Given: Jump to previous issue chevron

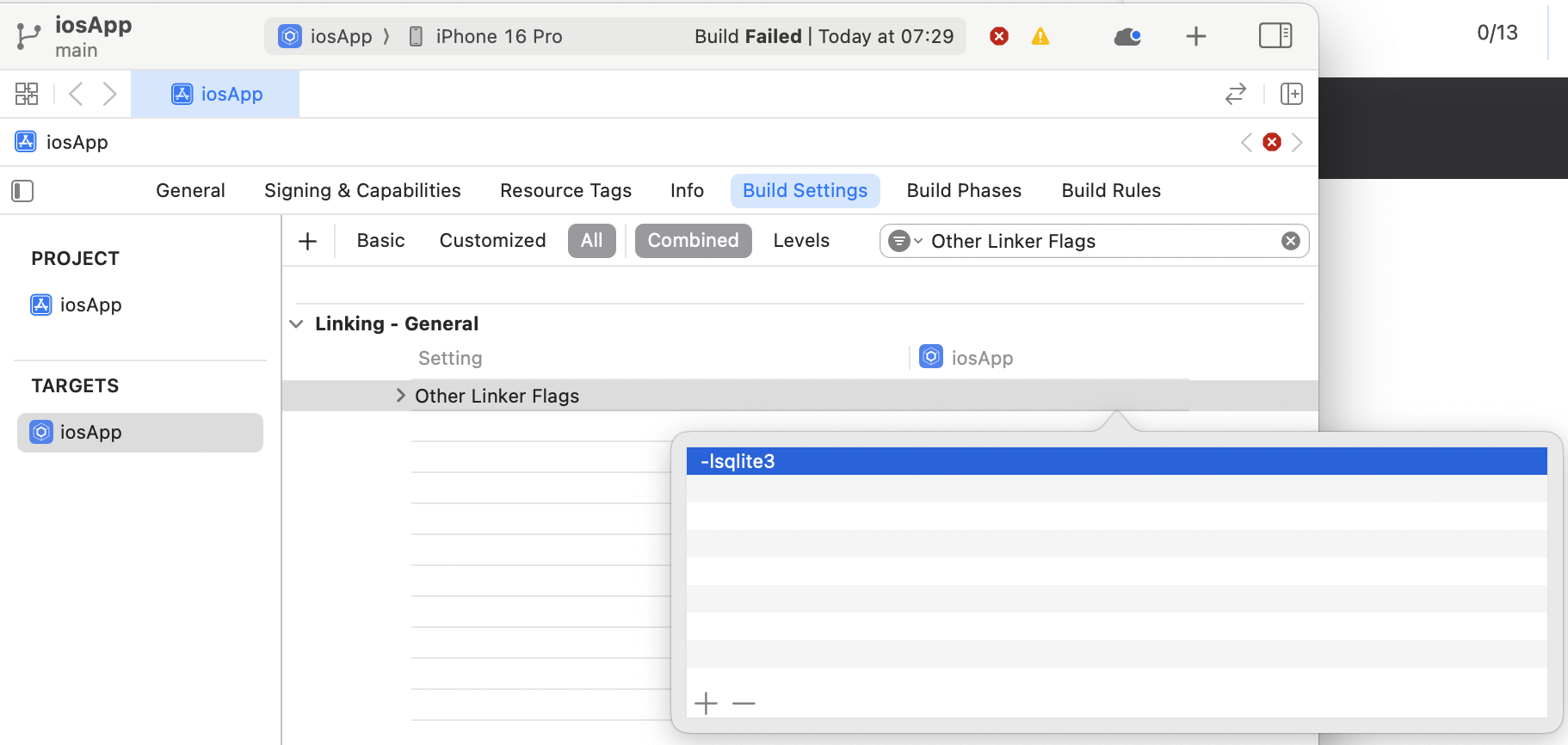Looking at the screenshot, I should (x=1246, y=142).
